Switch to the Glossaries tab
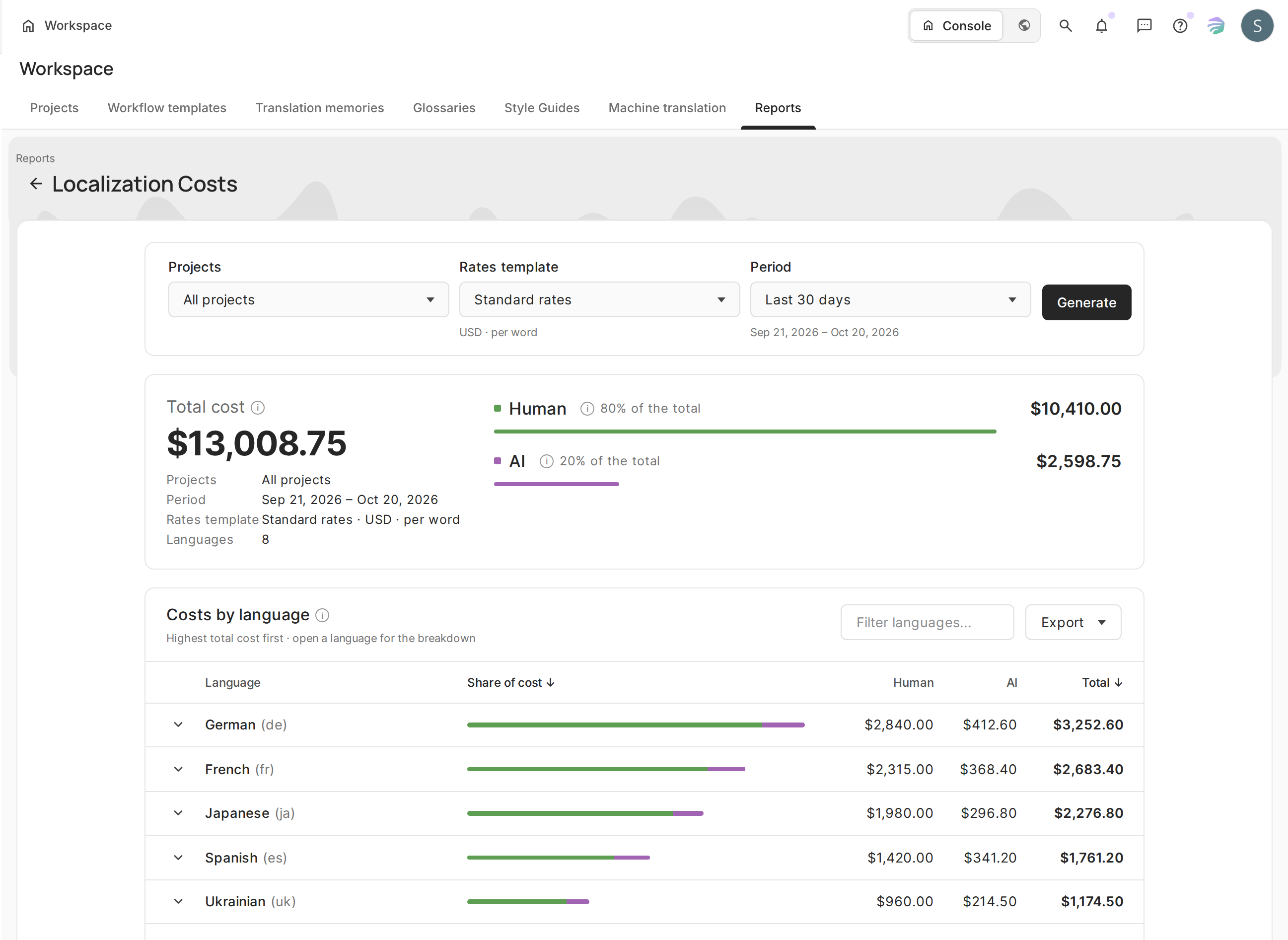This screenshot has width=1288, height=940. click(x=444, y=108)
